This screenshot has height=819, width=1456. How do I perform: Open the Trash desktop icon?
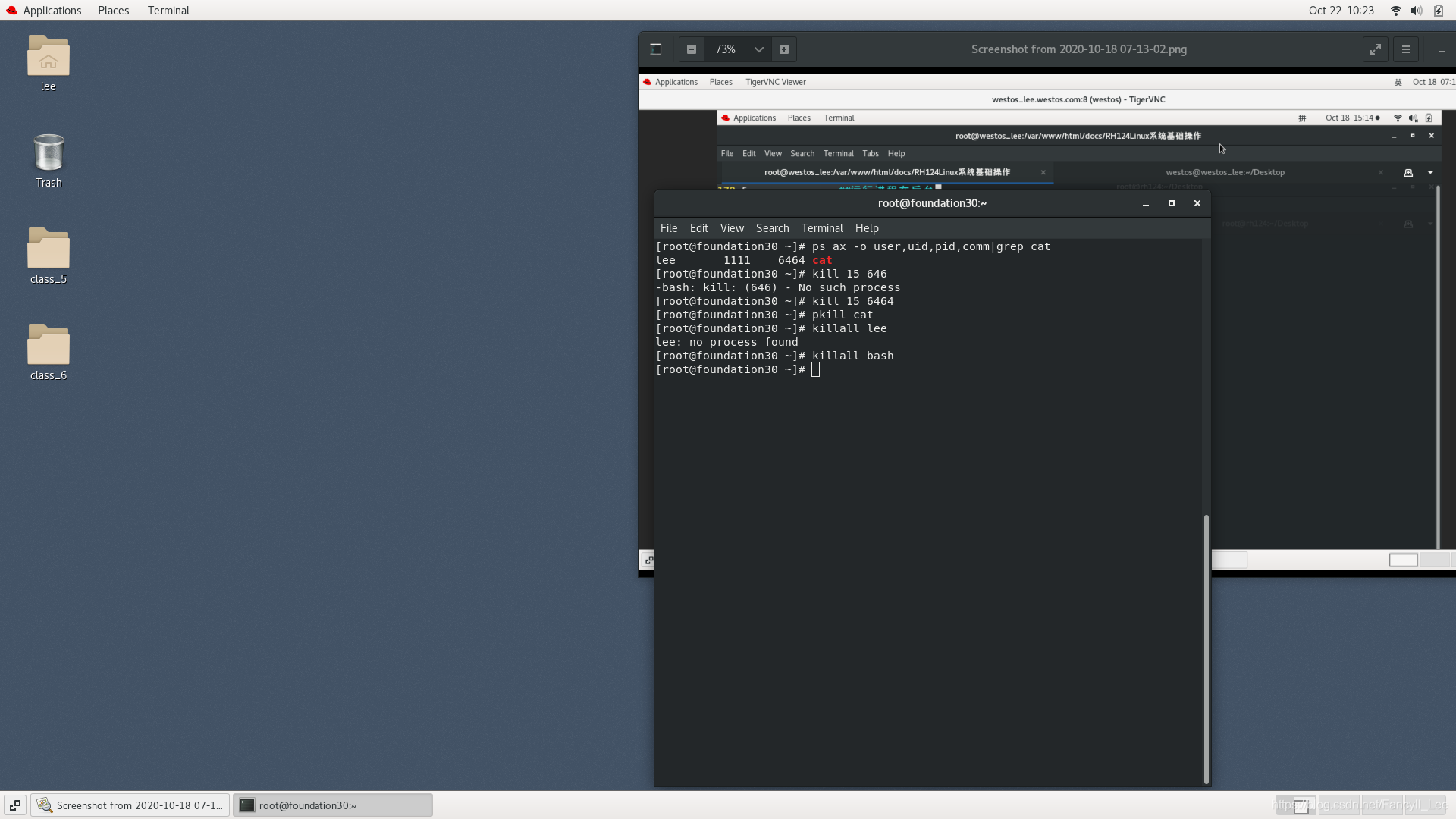pyautogui.click(x=49, y=154)
